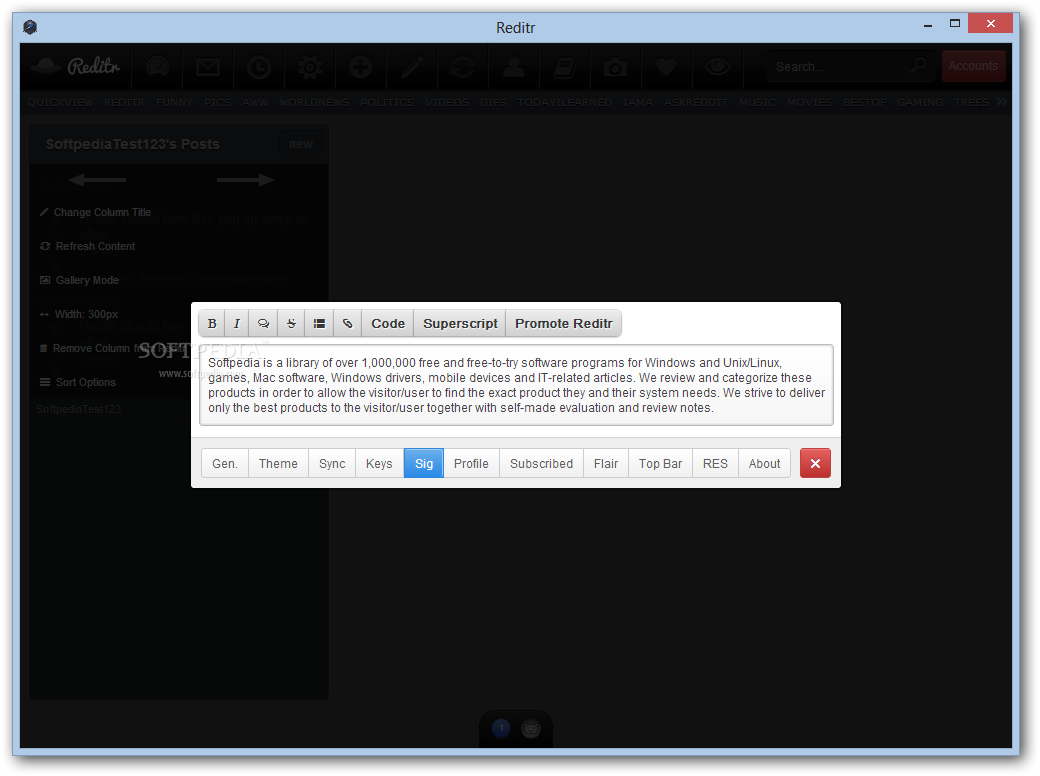
Task: Apply strikethrough formatting
Action: [291, 324]
